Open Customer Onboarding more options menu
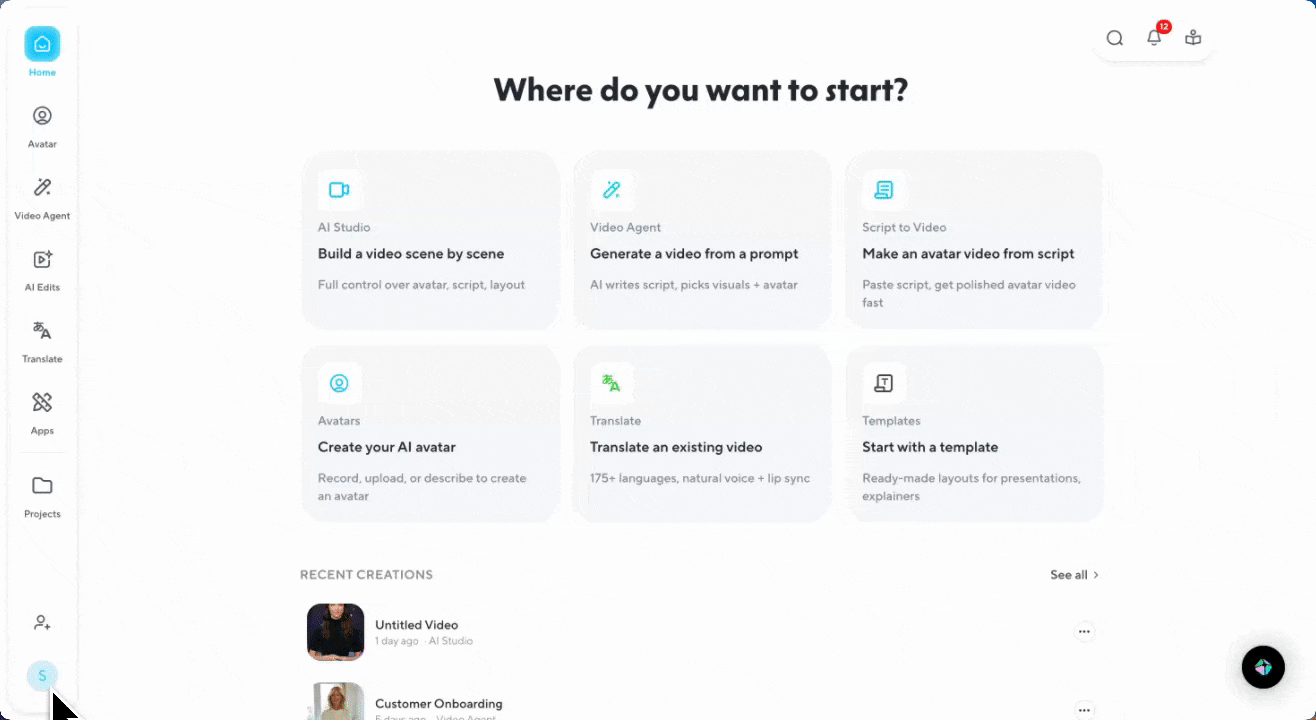1316x720 pixels. [1084, 710]
